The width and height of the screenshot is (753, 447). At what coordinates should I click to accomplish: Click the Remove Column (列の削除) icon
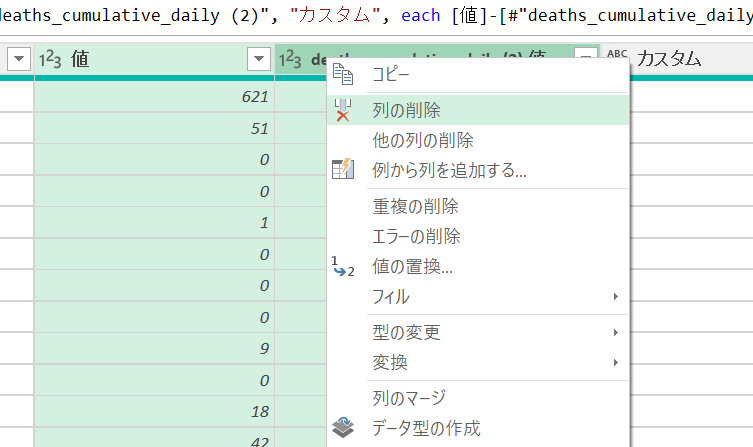tap(343, 110)
